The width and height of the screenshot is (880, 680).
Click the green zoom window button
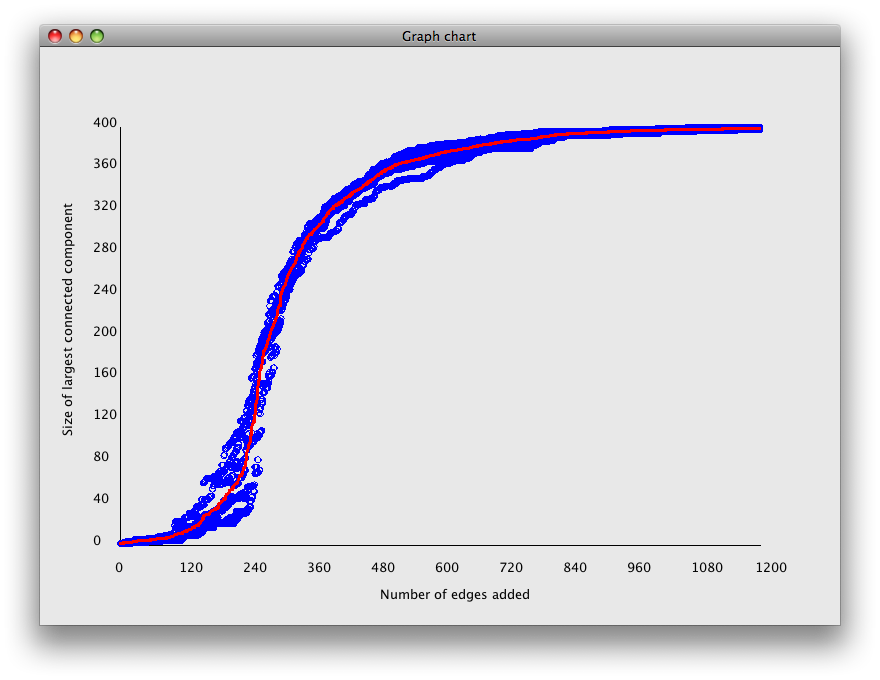tap(97, 36)
